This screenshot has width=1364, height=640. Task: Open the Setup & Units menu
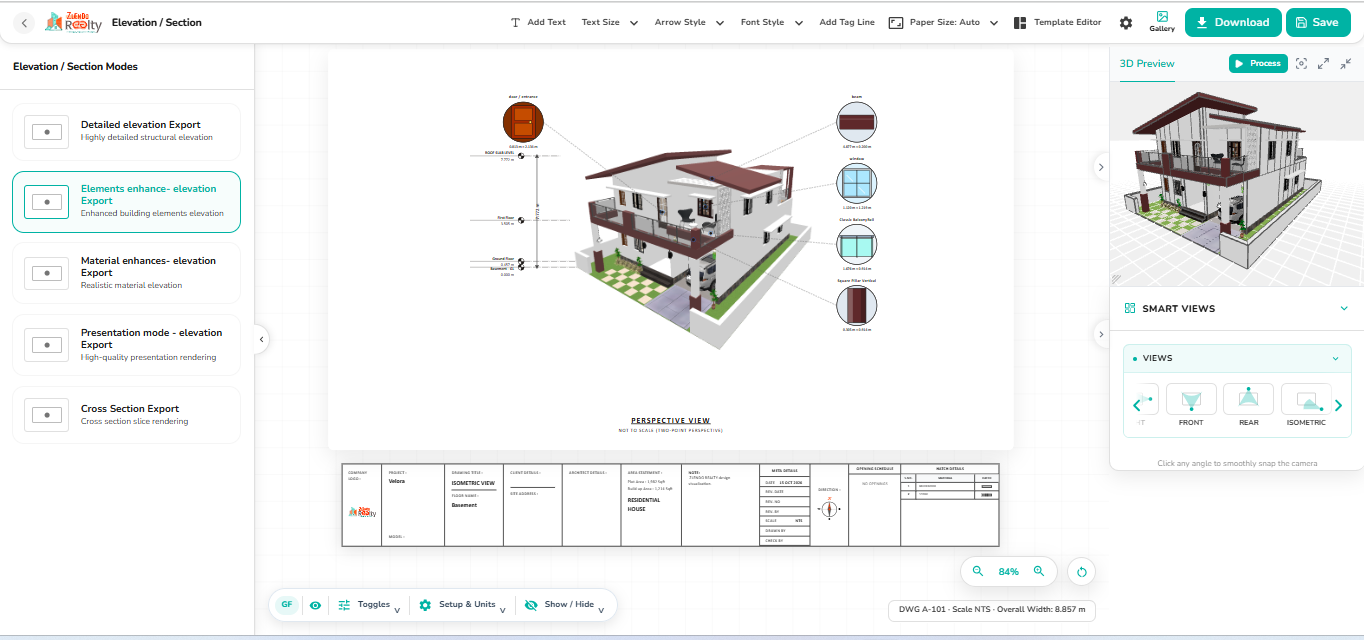pyautogui.click(x=463, y=605)
